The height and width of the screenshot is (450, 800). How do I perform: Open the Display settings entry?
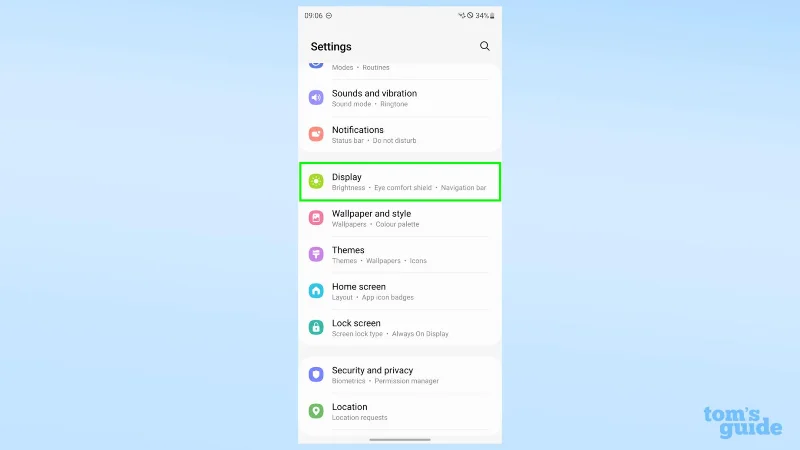coord(400,182)
